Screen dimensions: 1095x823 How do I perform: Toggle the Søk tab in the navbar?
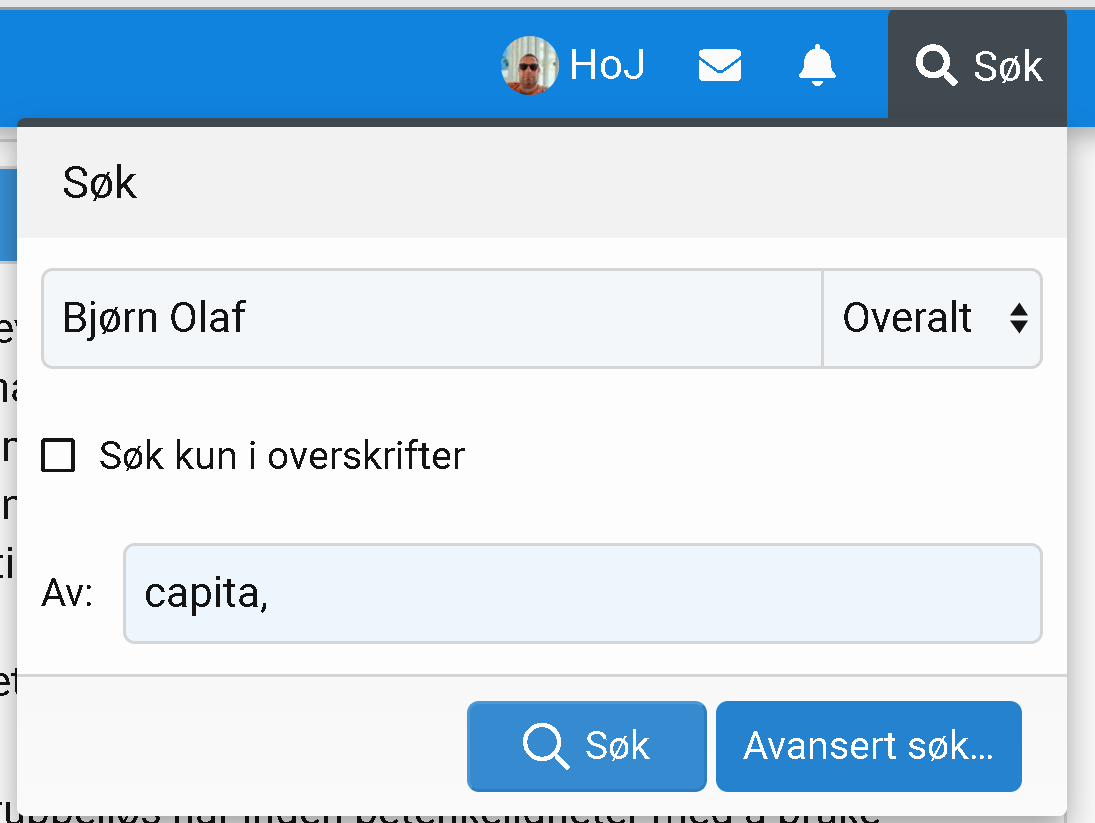977,65
